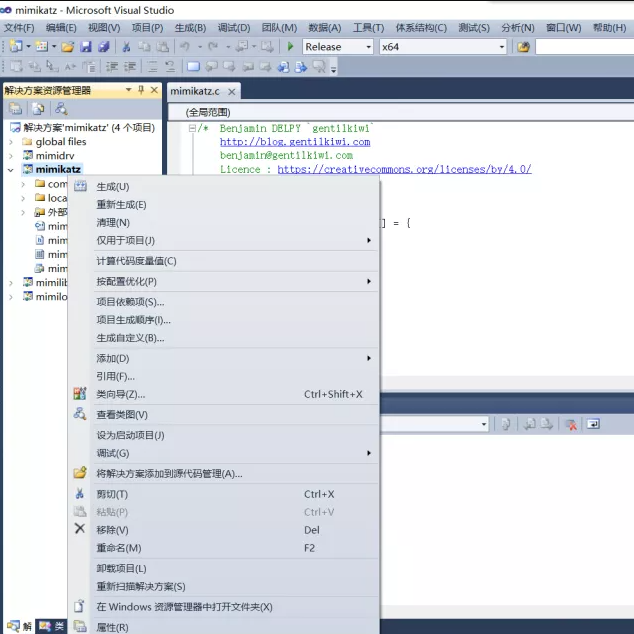The image size is (634, 634).
Task: Click the Open File folder icon
Action: pyautogui.click(x=68, y=47)
